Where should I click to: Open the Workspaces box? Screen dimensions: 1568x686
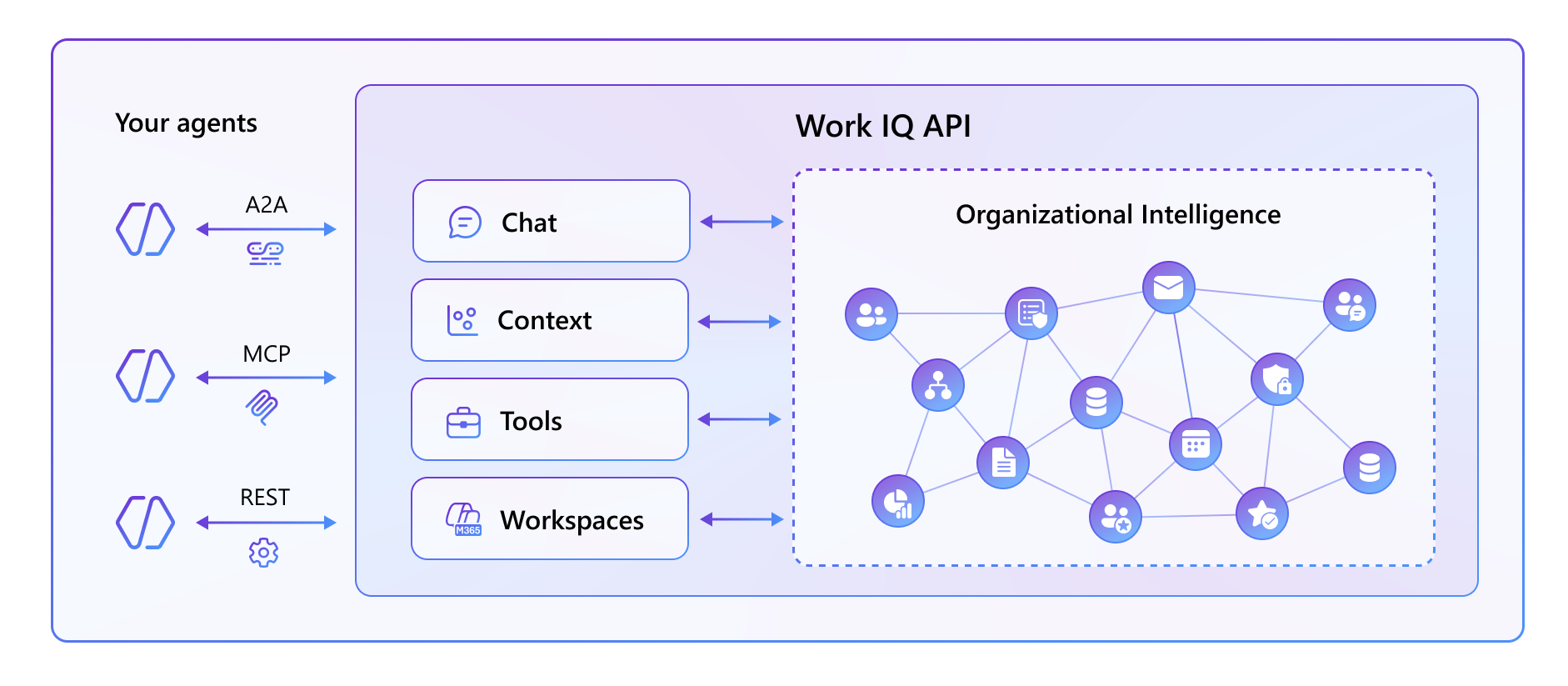pos(550,518)
